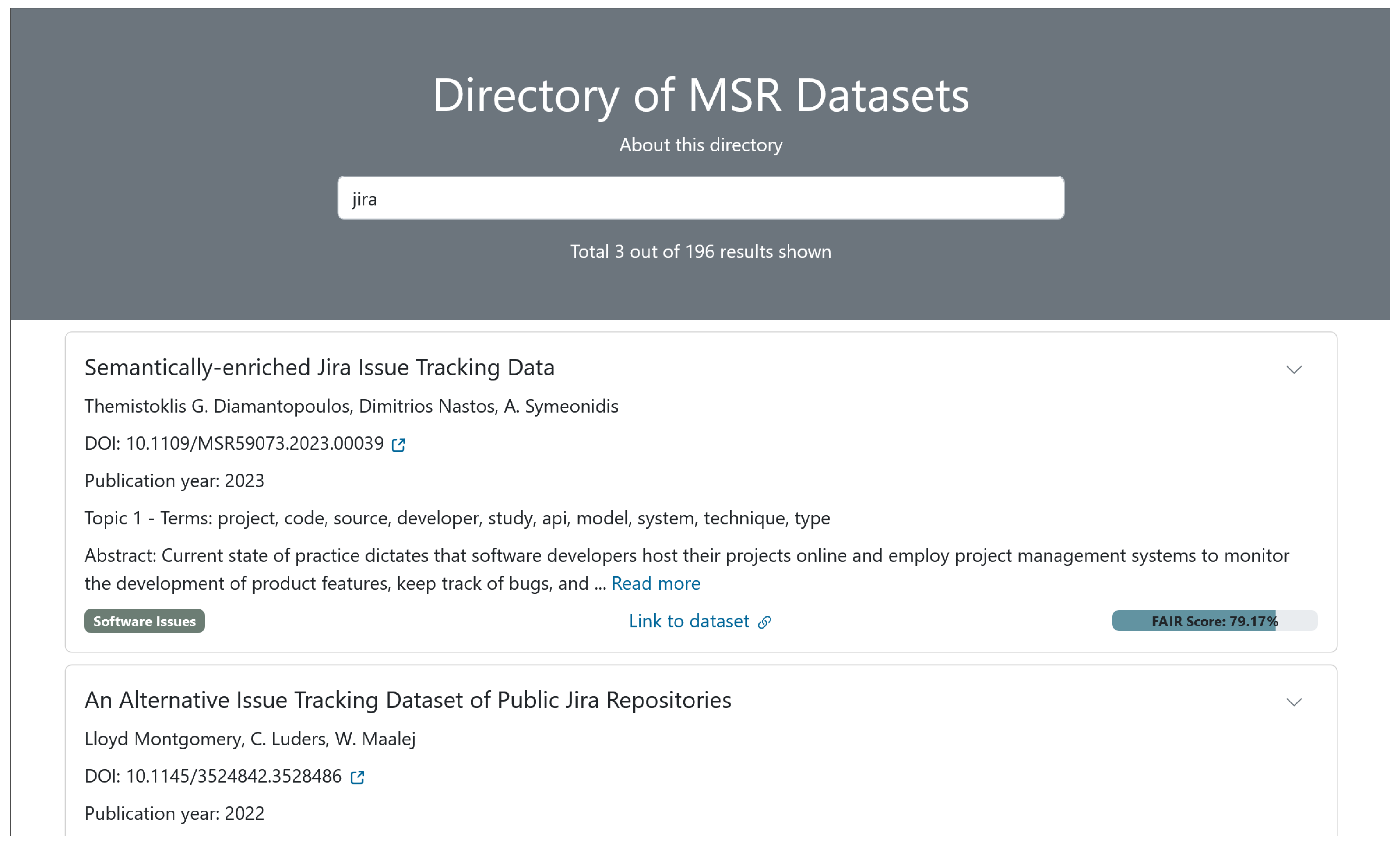Click the Publication year: 2023 text
This screenshot has width=1400, height=846.
(x=174, y=480)
